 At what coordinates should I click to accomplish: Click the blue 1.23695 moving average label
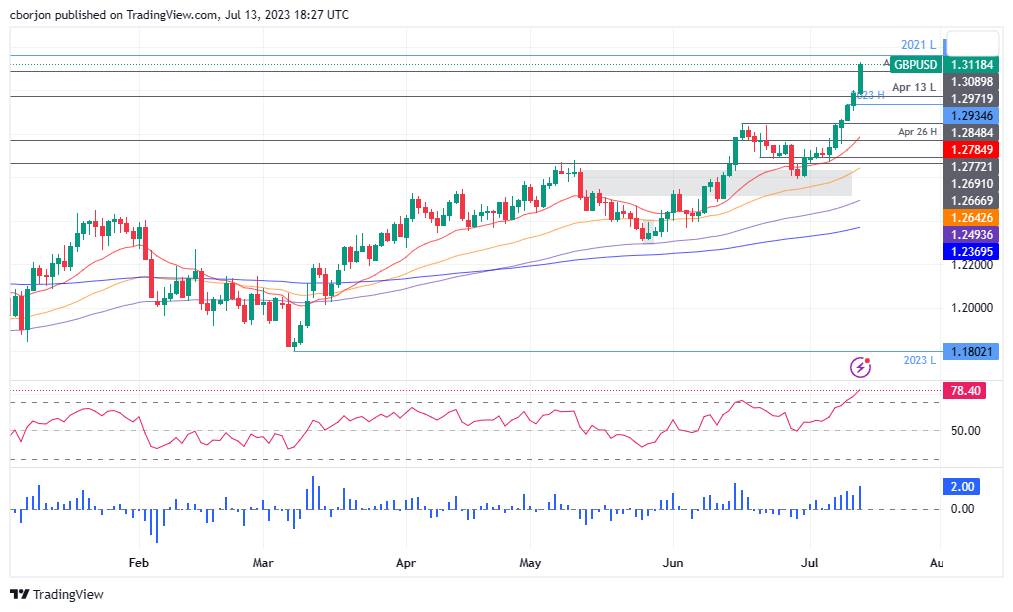tap(971, 250)
